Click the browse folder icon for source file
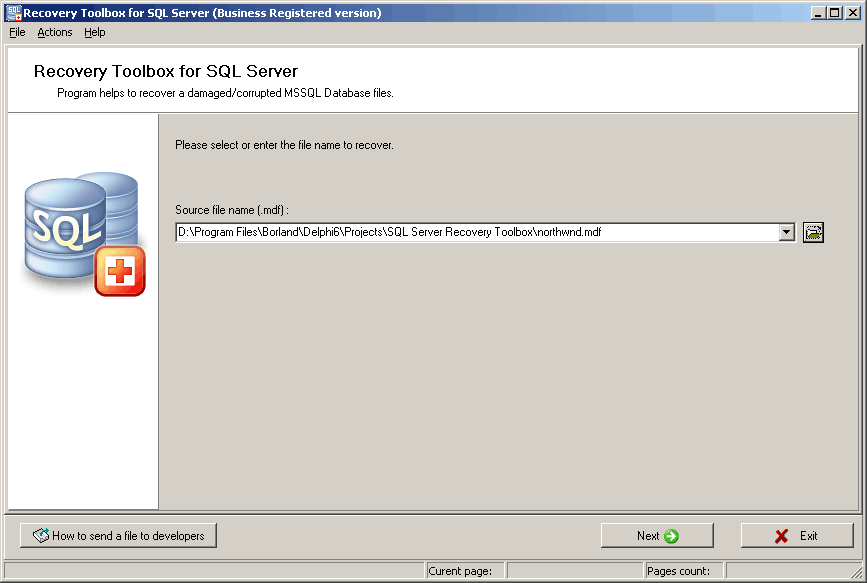Viewport: 867px width, 583px height. click(x=813, y=232)
